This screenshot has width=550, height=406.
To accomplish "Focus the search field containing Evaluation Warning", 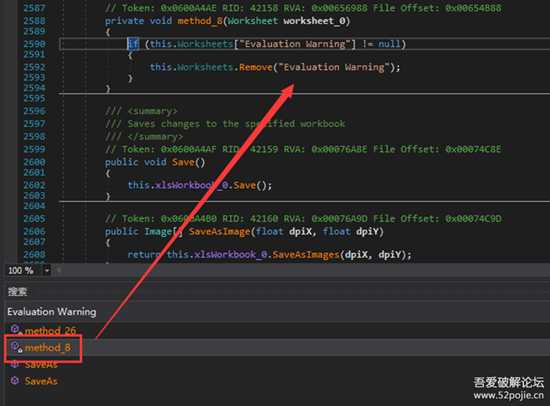I will pyautogui.click(x=275, y=312).
